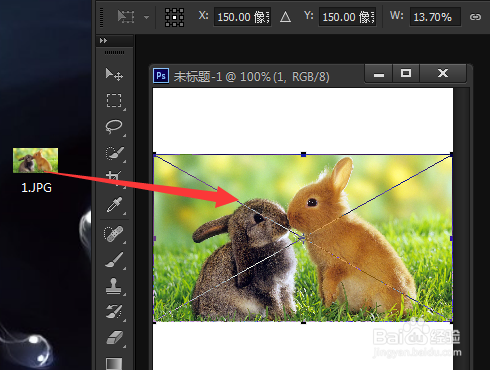Select the Lasso tool
This screenshot has height=370, width=490.
[x=114, y=126]
